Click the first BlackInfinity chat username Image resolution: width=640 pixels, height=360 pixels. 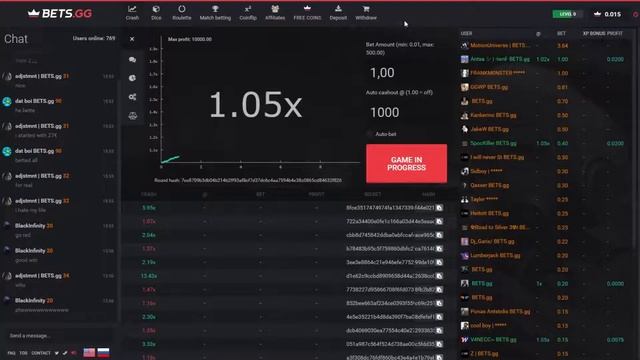30,226
